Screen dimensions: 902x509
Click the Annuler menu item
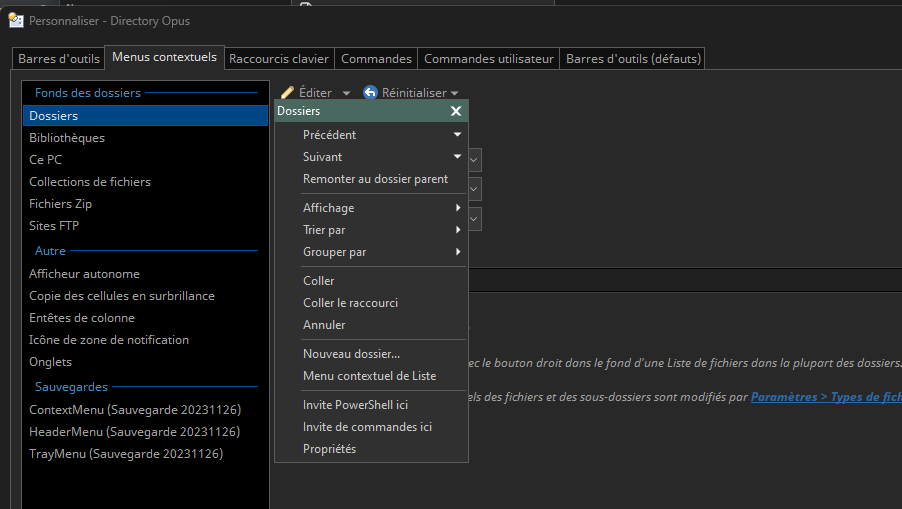[x=372, y=324]
